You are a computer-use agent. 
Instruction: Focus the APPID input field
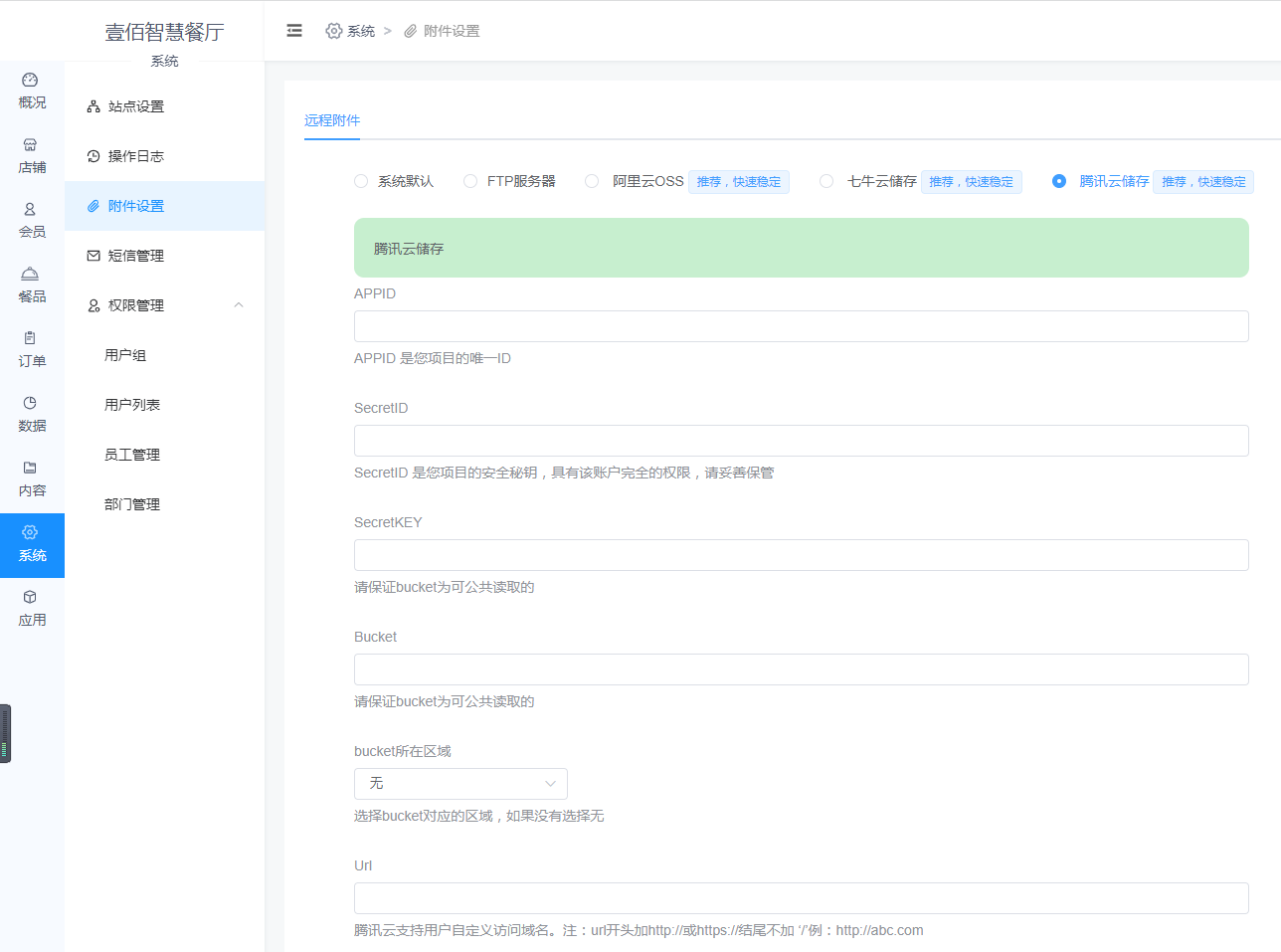pyautogui.click(x=802, y=326)
